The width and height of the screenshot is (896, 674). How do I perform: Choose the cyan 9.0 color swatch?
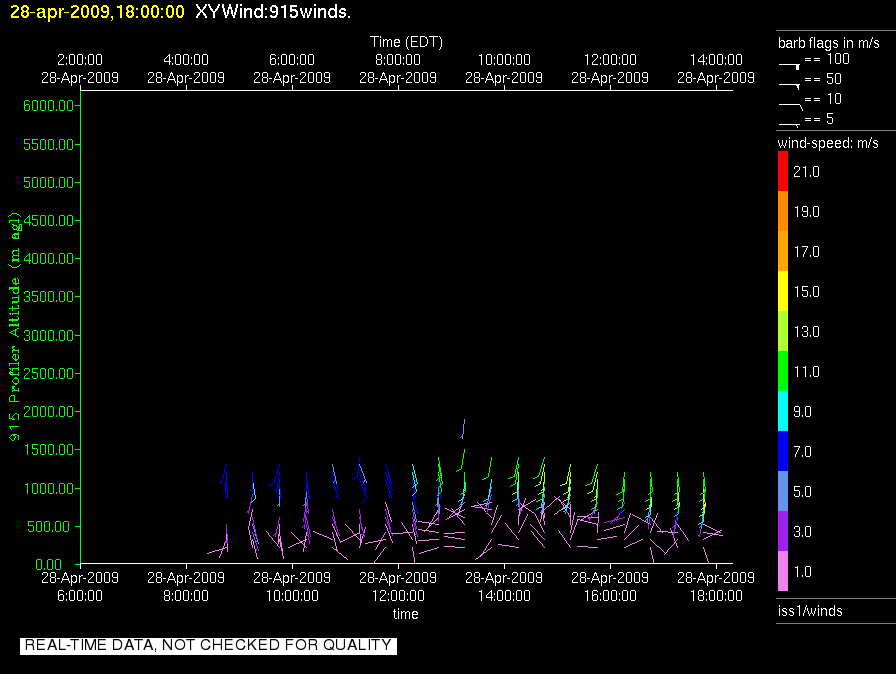[x=783, y=412]
